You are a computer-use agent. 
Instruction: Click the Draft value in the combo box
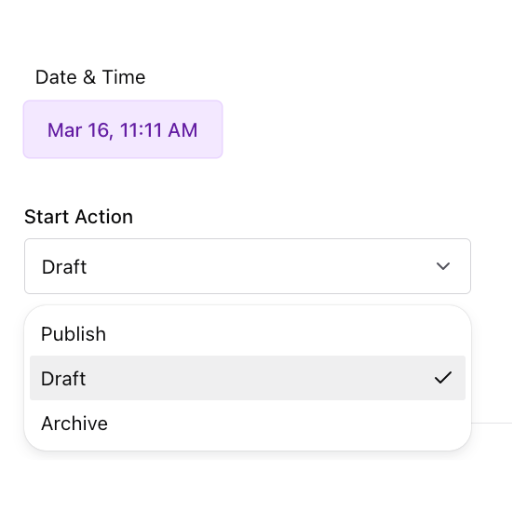pos(64,267)
